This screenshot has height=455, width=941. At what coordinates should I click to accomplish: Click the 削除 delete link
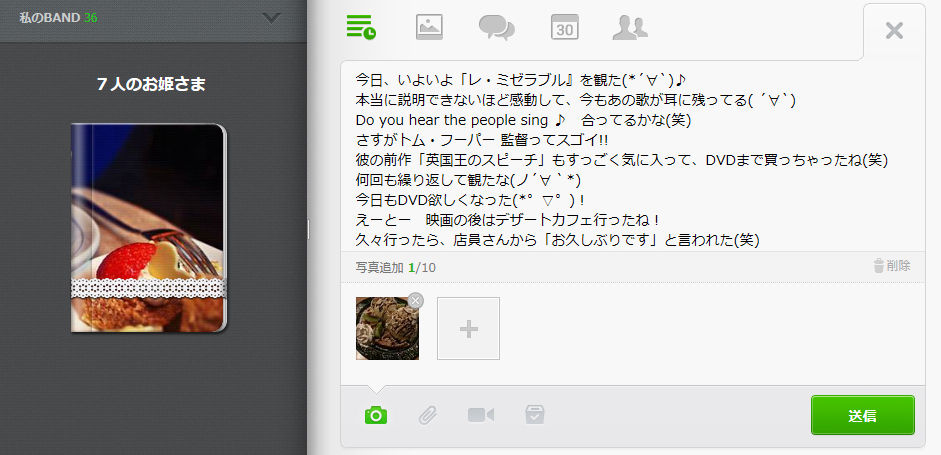[x=892, y=266]
